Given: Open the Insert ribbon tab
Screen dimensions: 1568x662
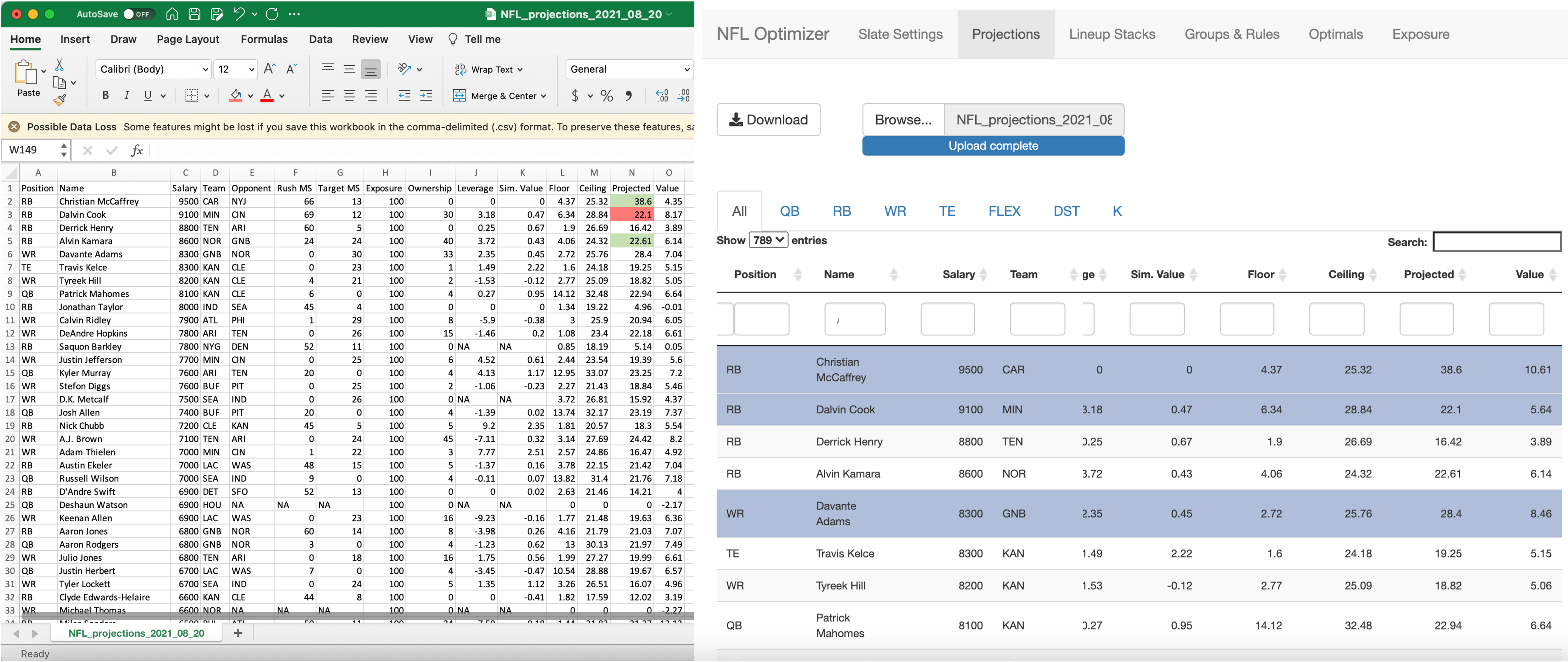Looking at the screenshot, I should pos(75,39).
